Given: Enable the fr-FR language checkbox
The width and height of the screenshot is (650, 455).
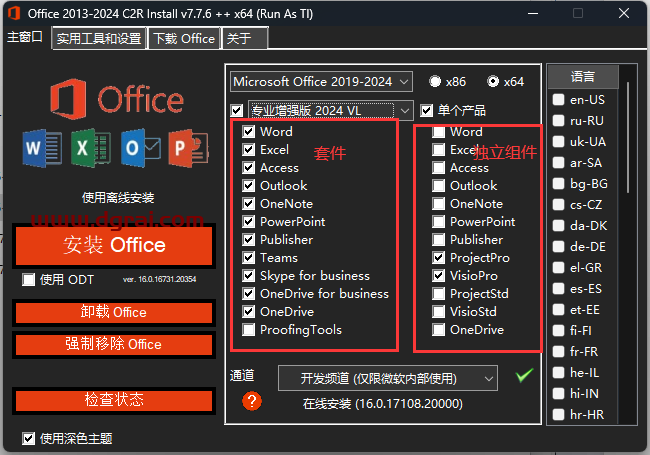Looking at the screenshot, I should (558, 351).
